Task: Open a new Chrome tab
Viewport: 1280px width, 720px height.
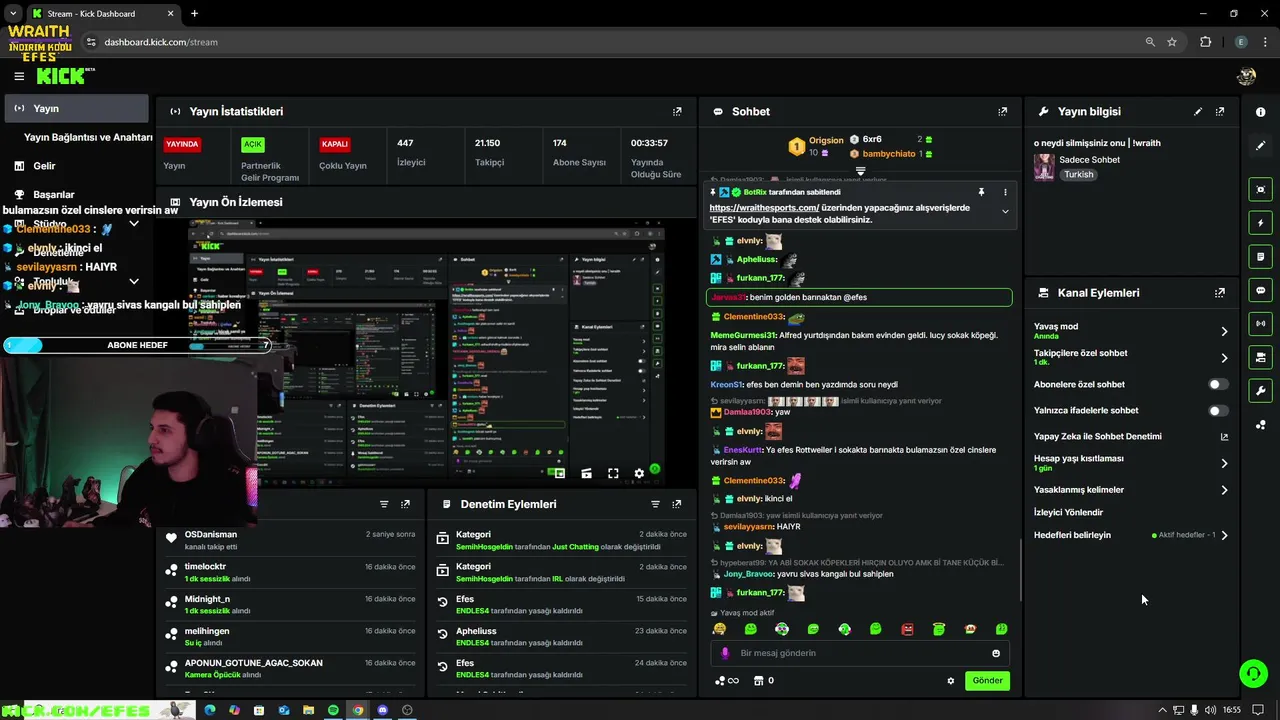Action: tap(194, 14)
